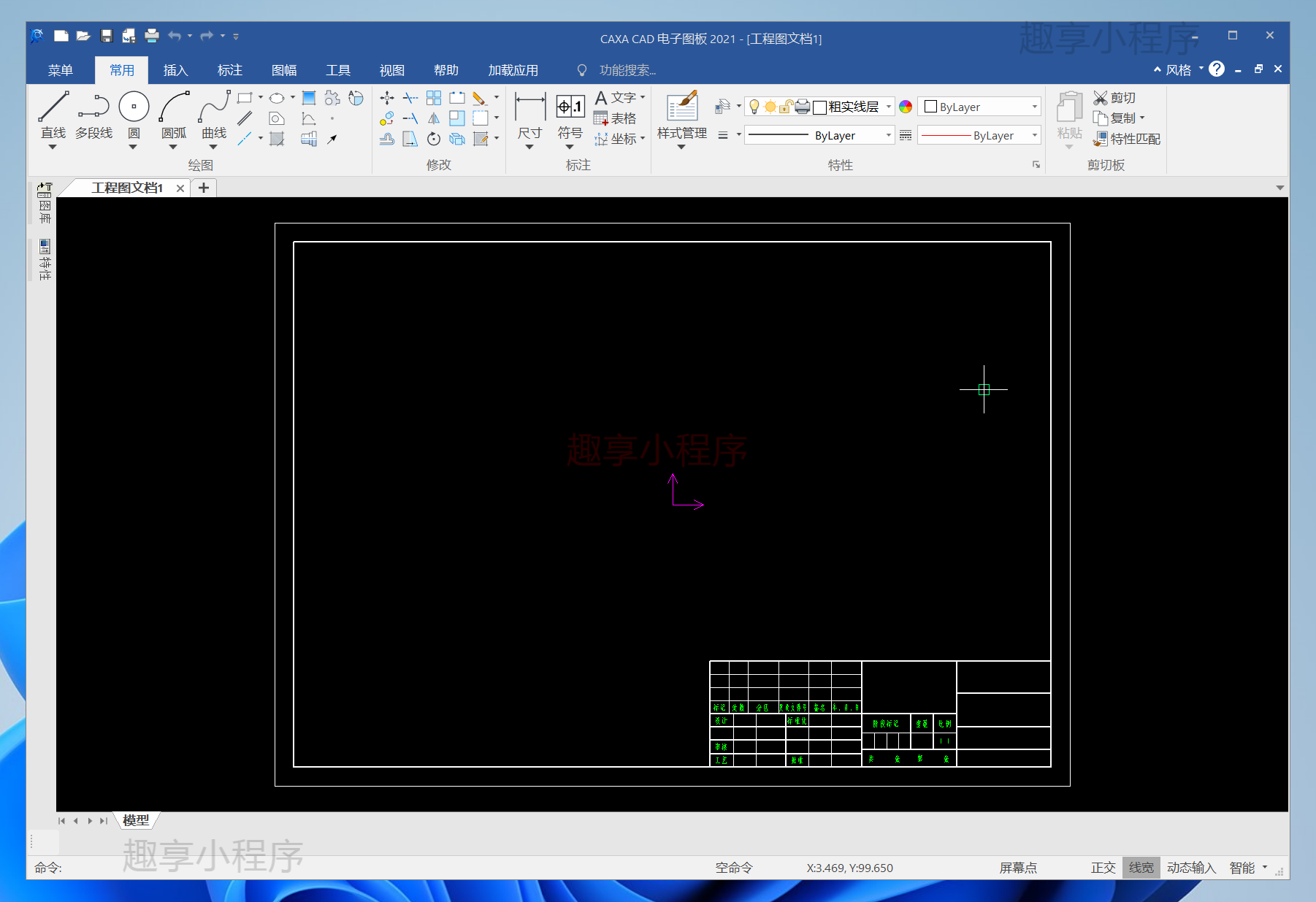This screenshot has width=1316, height=902.
Task: Click the 尺寸 dimension tool icon
Action: point(530,114)
